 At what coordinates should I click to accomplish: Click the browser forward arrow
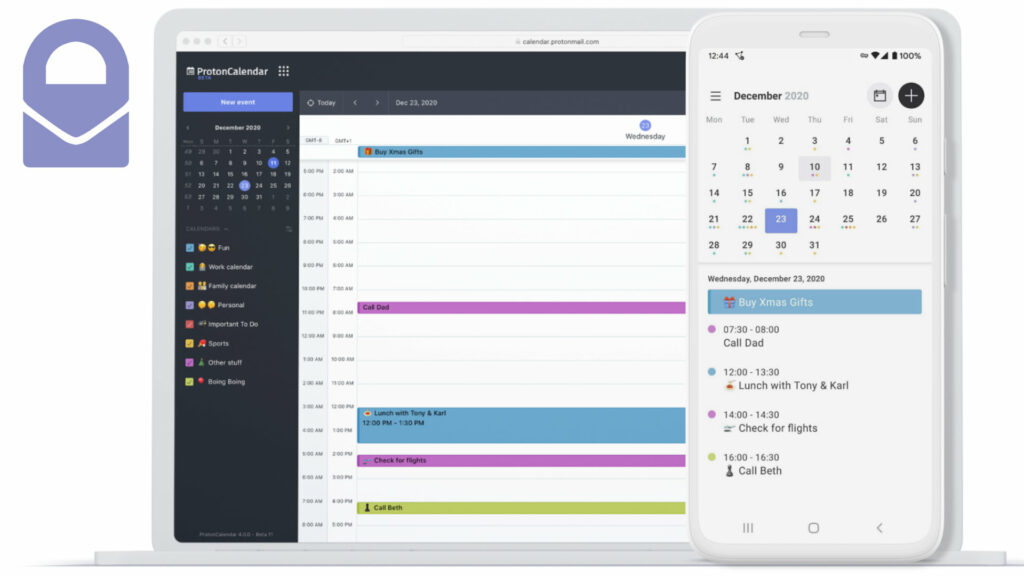(239, 41)
